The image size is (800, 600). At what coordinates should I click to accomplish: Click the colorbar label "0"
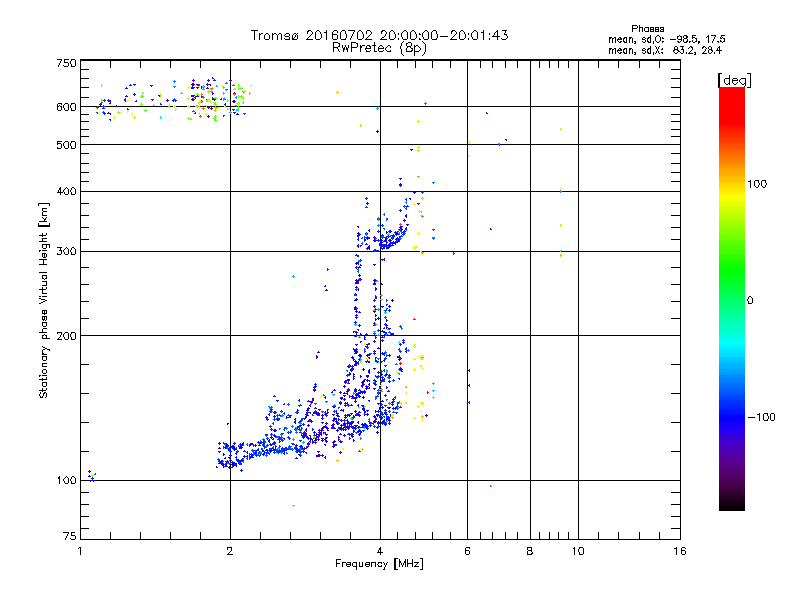[x=750, y=301]
